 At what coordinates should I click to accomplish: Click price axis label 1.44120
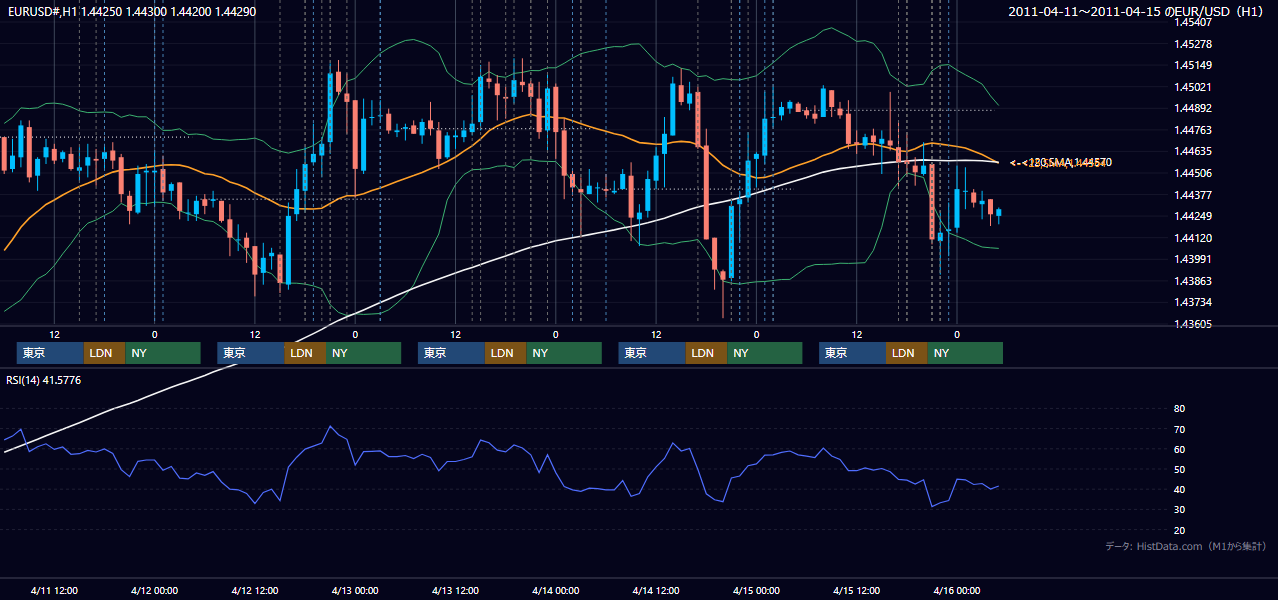1192,238
